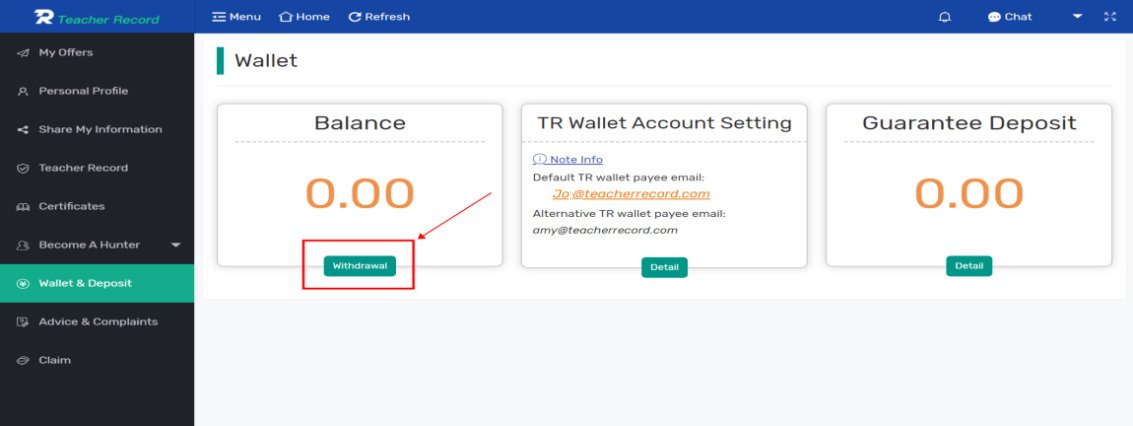Click Refresh in the top bar
This screenshot has height=426, width=1133.
pyautogui.click(x=379, y=17)
